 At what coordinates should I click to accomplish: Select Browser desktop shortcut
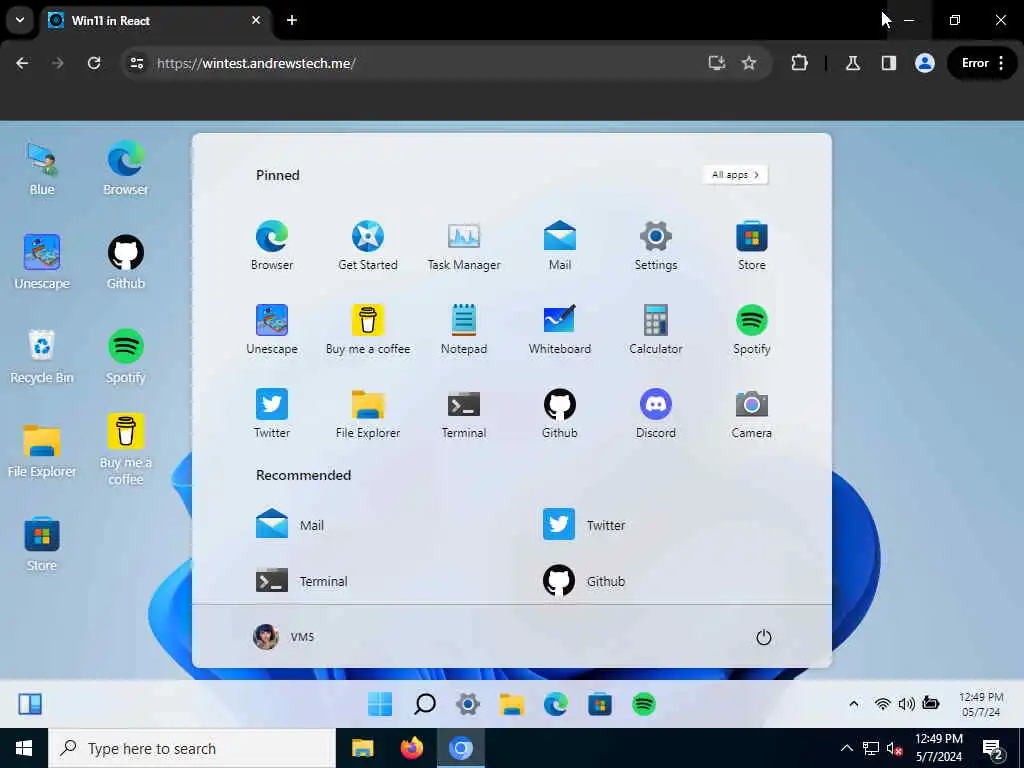(125, 168)
